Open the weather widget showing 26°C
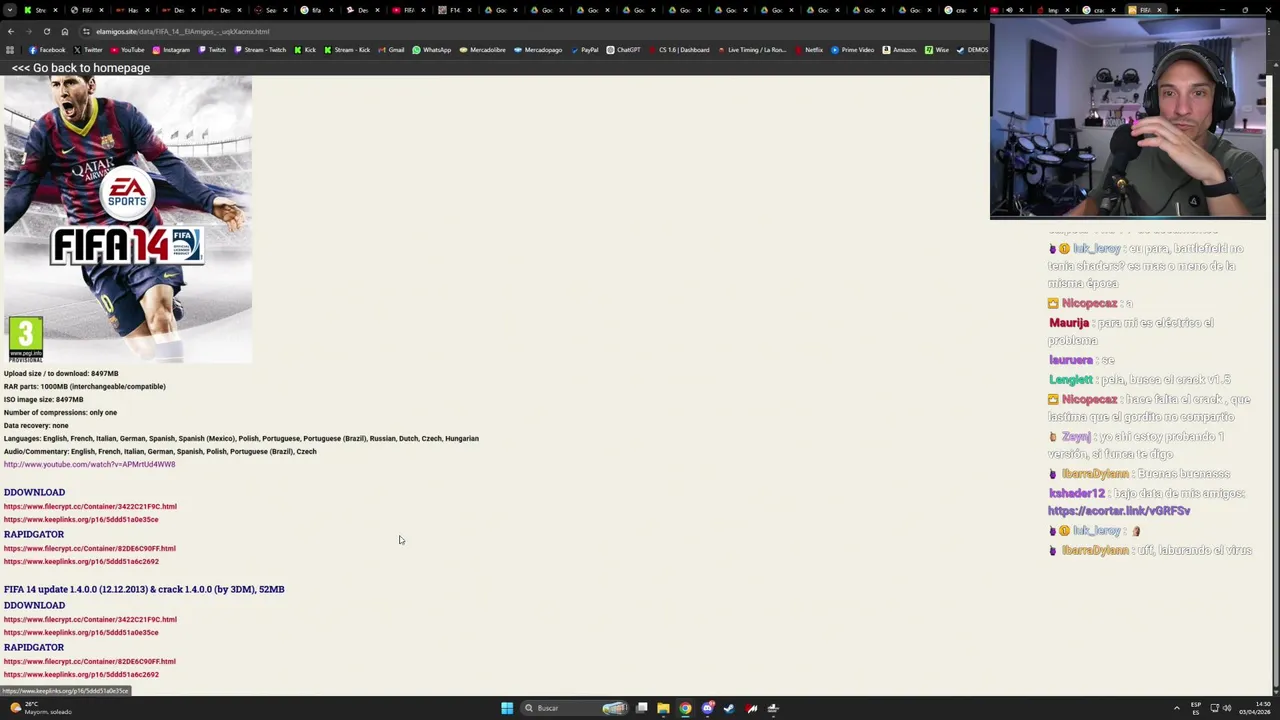The height and width of the screenshot is (720, 1280). [x=40, y=708]
